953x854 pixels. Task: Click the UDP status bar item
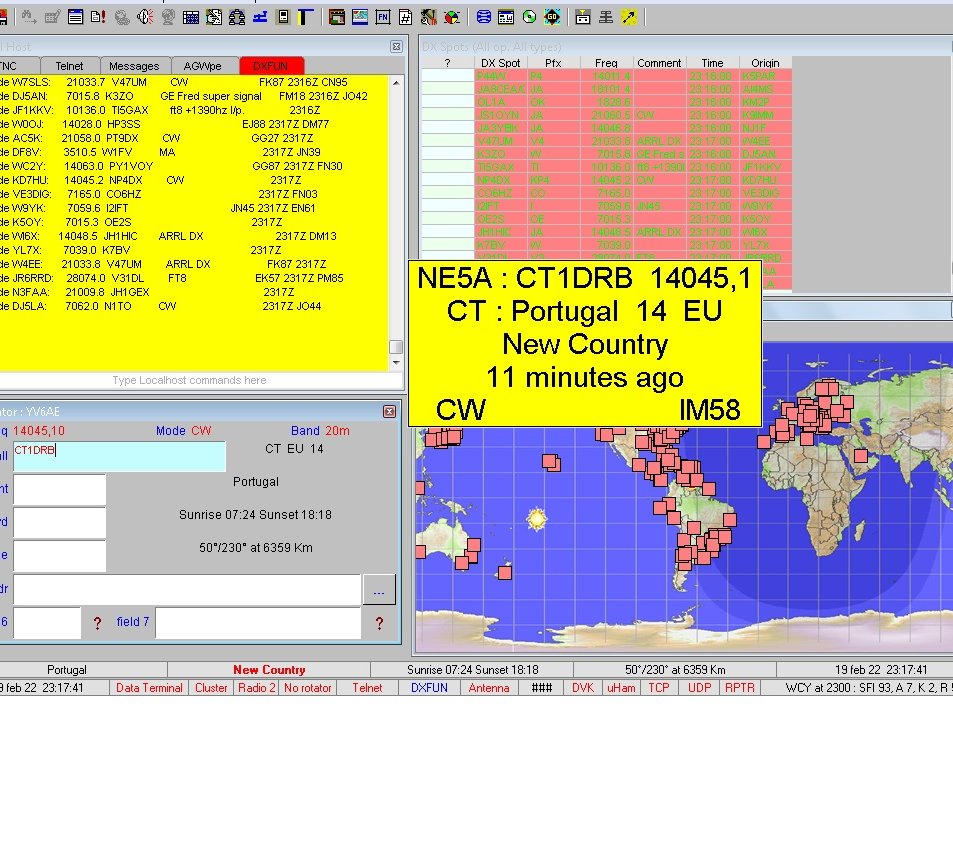700,687
